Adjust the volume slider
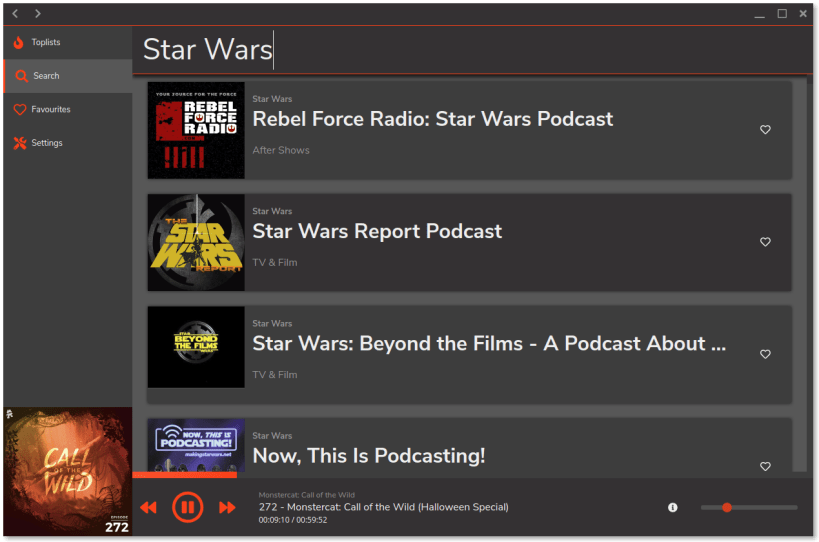The image size is (819, 542). [x=749, y=508]
